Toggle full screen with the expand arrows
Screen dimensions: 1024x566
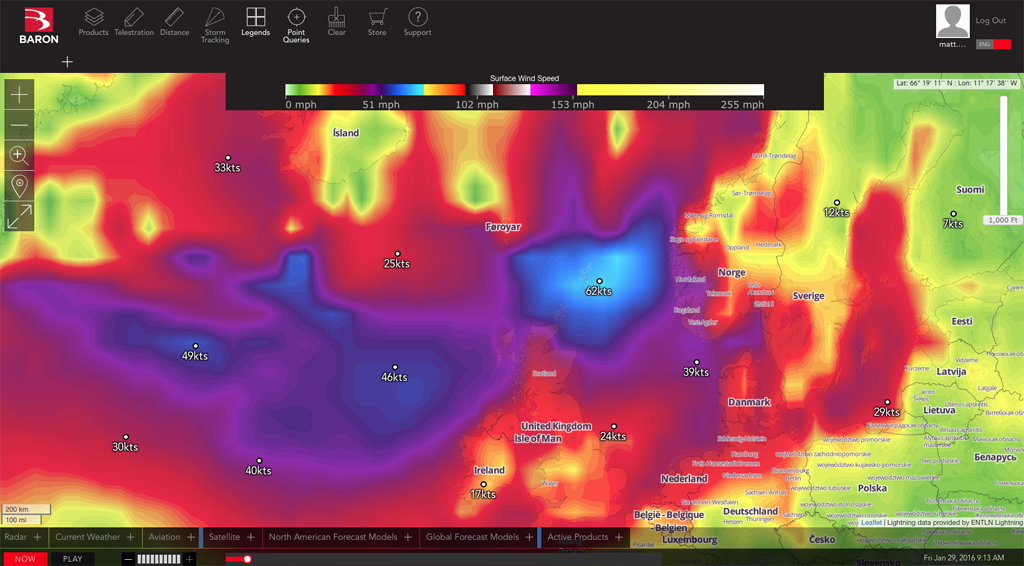(19, 217)
